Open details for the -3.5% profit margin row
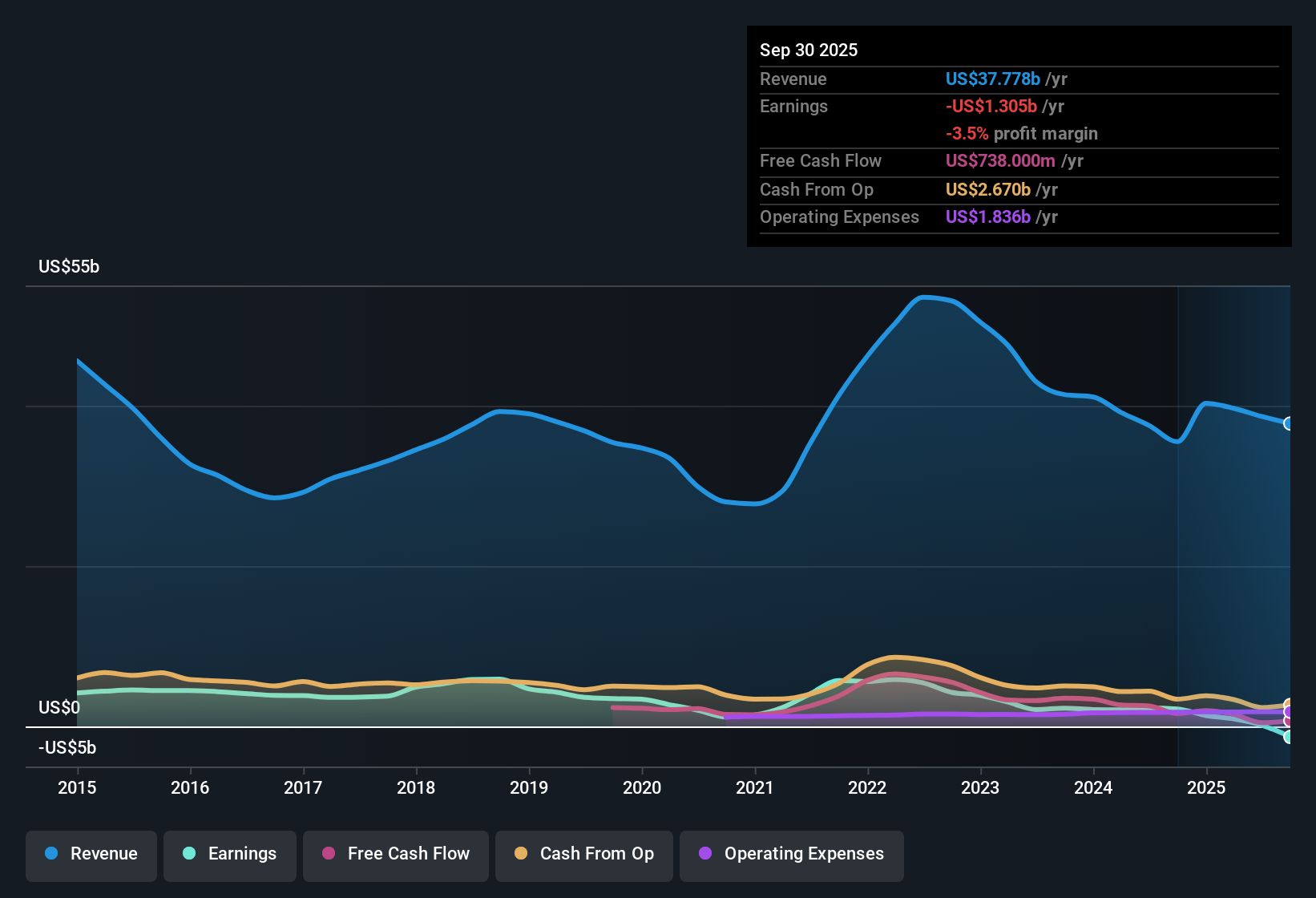1316x898 pixels. pos(1022,134)
